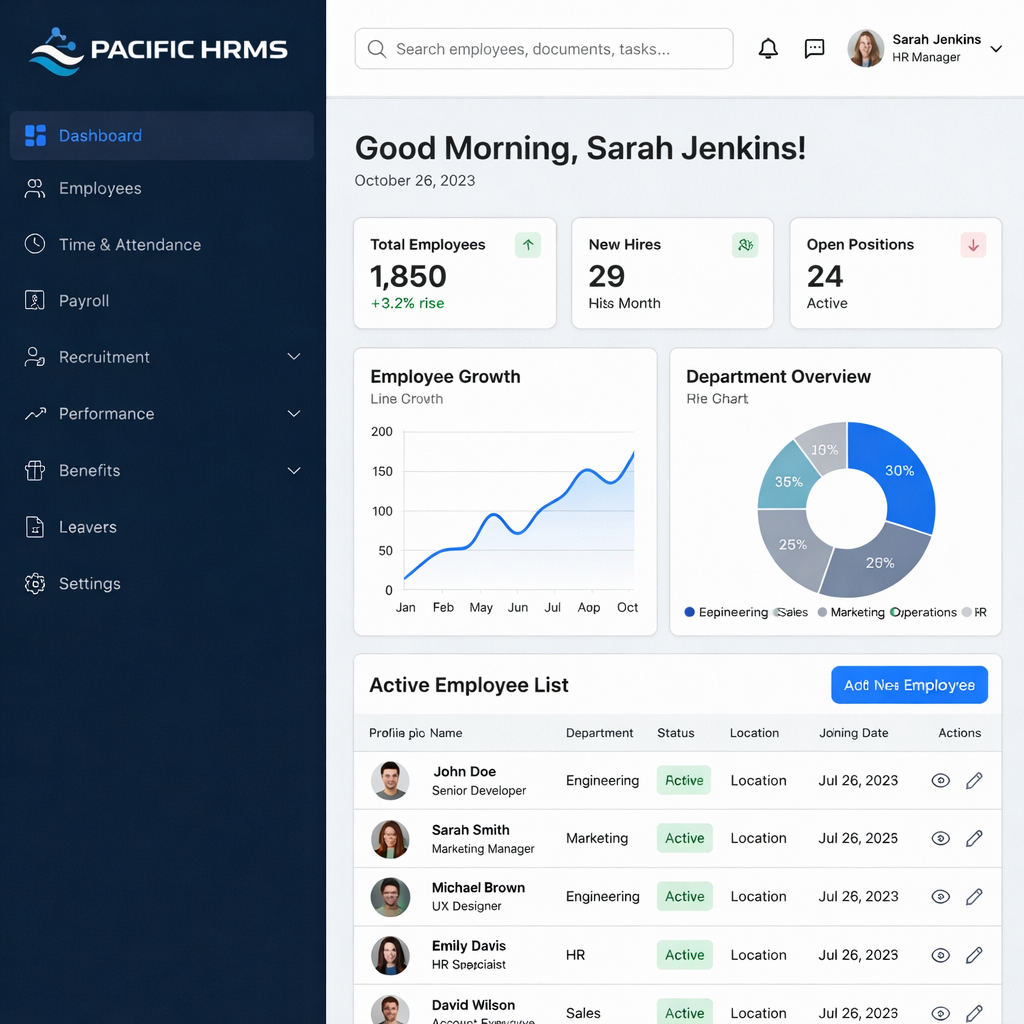Click the Active status badge for Emily Davis
The width and height of the screenshot is (1024, 1024).
(x=684, y=955)
